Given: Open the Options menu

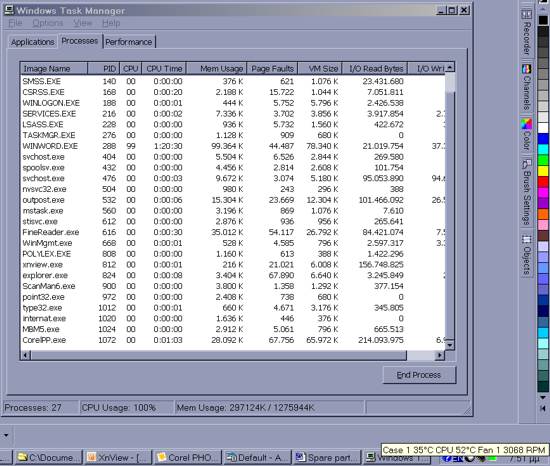Looking at the screenshot, I should coord(48,23).
